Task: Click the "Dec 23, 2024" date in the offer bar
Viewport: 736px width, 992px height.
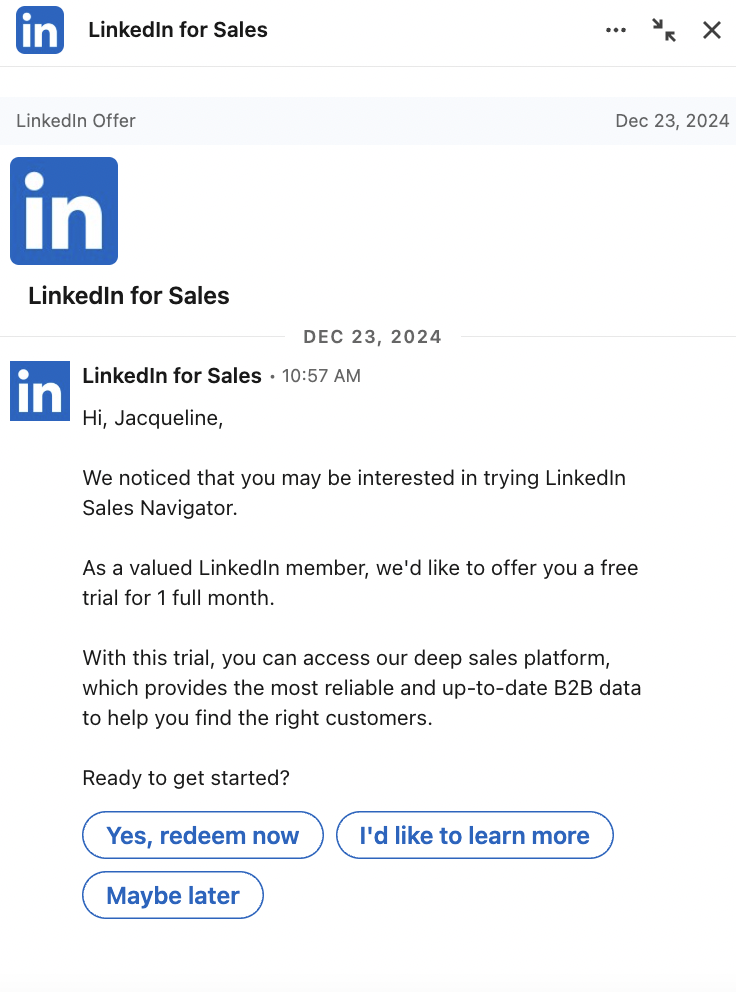Action: coord(672,121)
